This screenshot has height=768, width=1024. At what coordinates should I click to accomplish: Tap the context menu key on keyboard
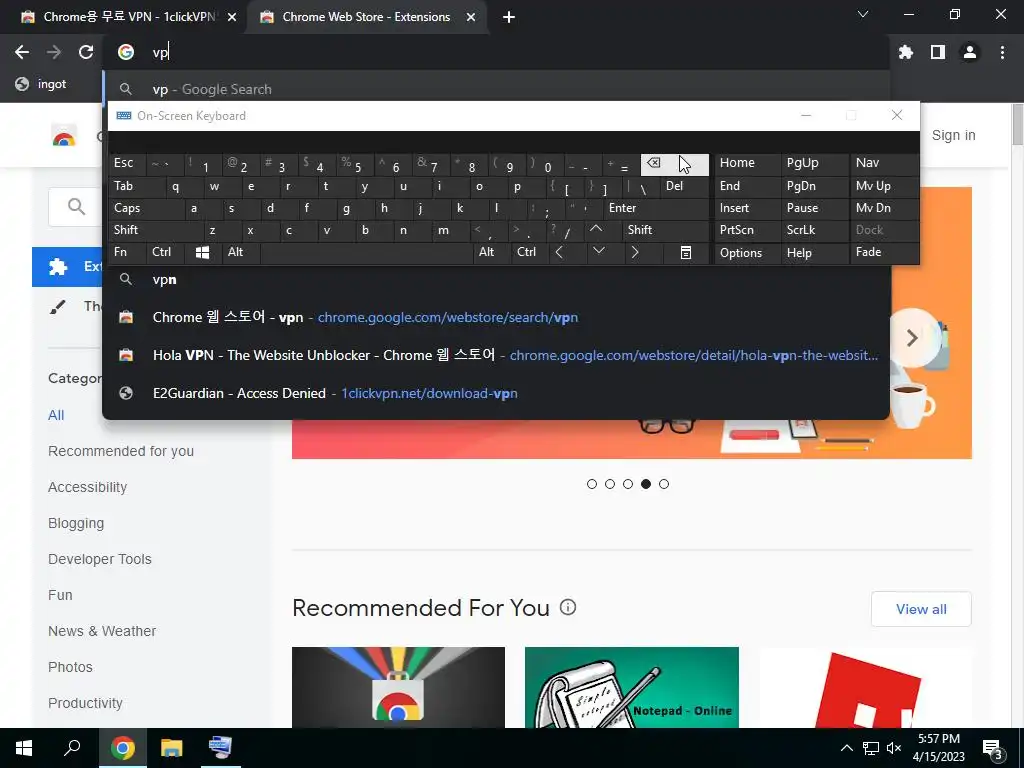[x=686, y=253]
